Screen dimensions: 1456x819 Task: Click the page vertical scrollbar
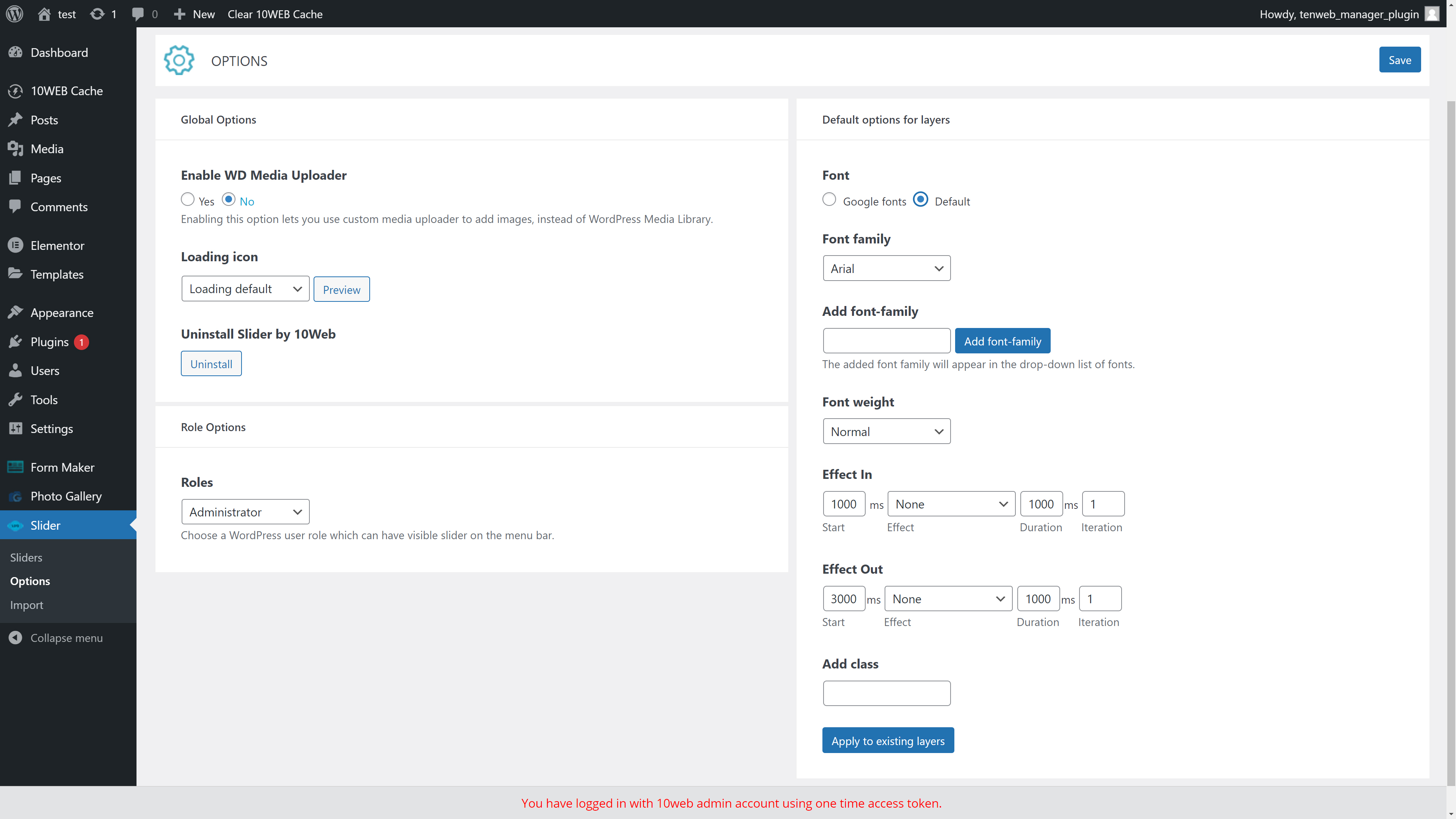click(x=1451, y=443)
